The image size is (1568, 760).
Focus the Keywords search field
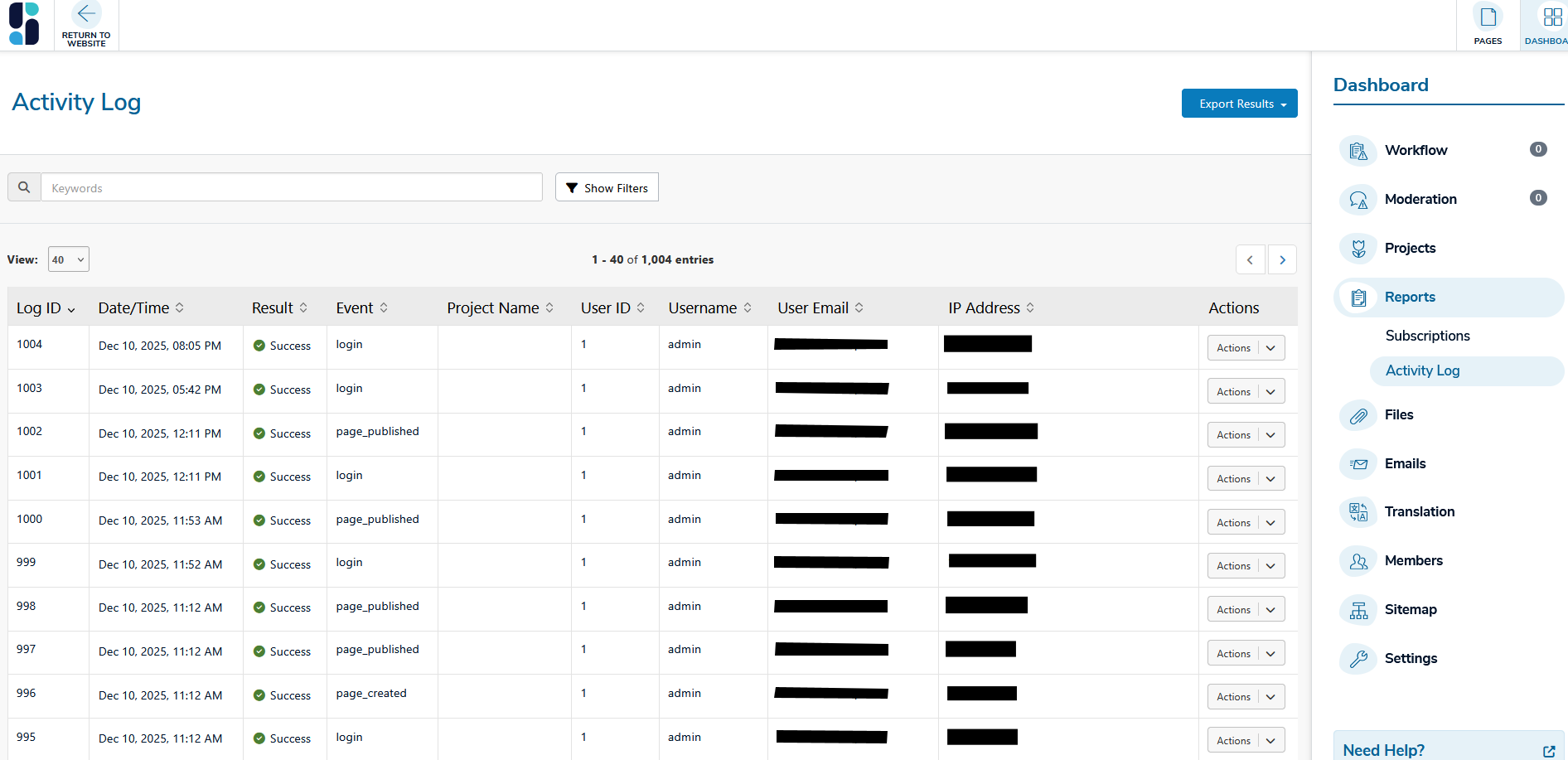292,188
